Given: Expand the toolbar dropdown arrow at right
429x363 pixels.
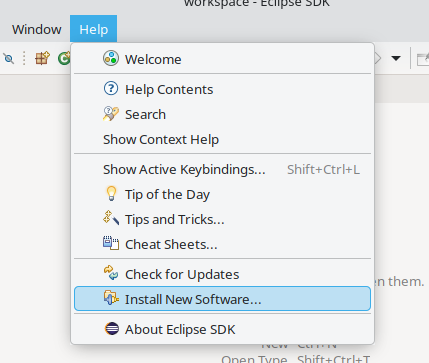Looking at the screenshot, I should pos(396,58).
